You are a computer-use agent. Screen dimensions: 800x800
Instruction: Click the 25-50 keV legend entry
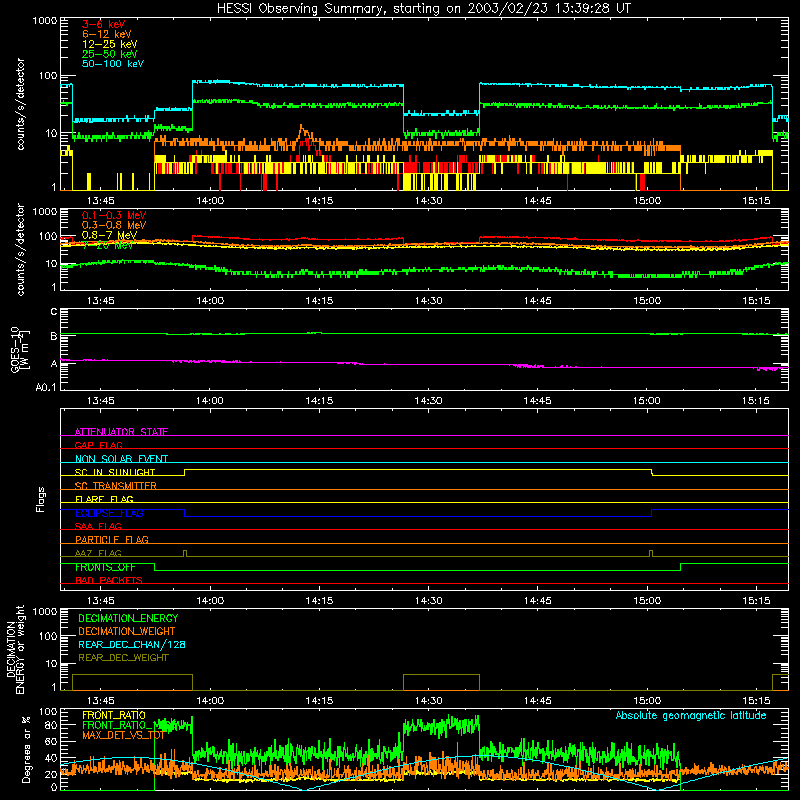(x=110, y=54)
